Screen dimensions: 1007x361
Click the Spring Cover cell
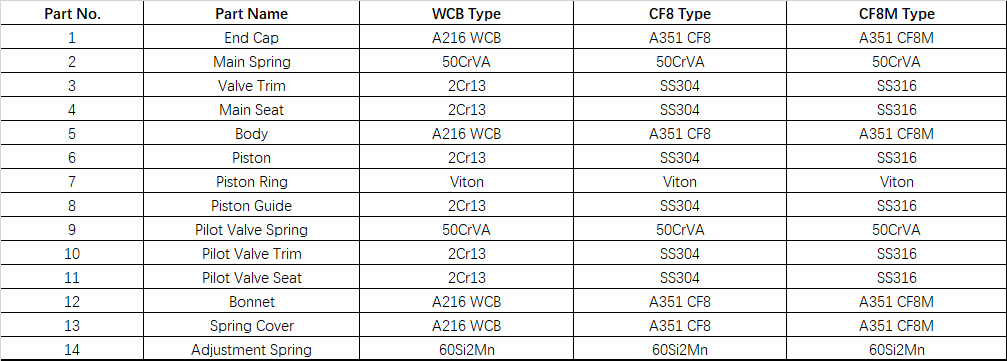[x=252, y=326]
